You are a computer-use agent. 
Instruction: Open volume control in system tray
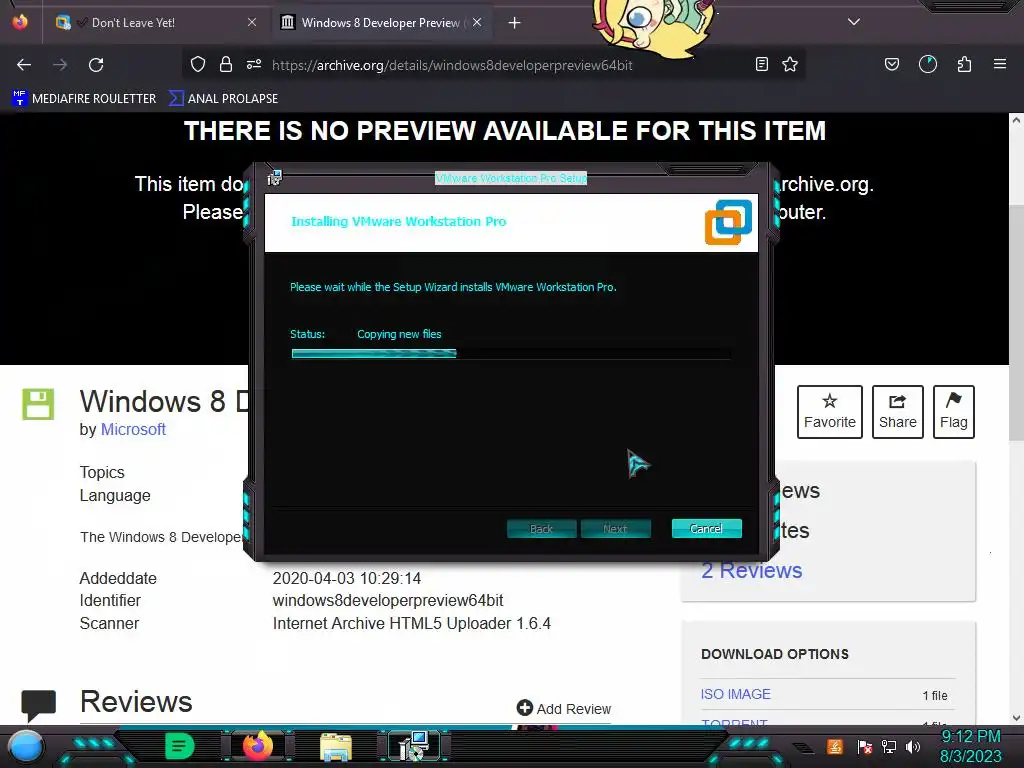(x=913, y=746)
